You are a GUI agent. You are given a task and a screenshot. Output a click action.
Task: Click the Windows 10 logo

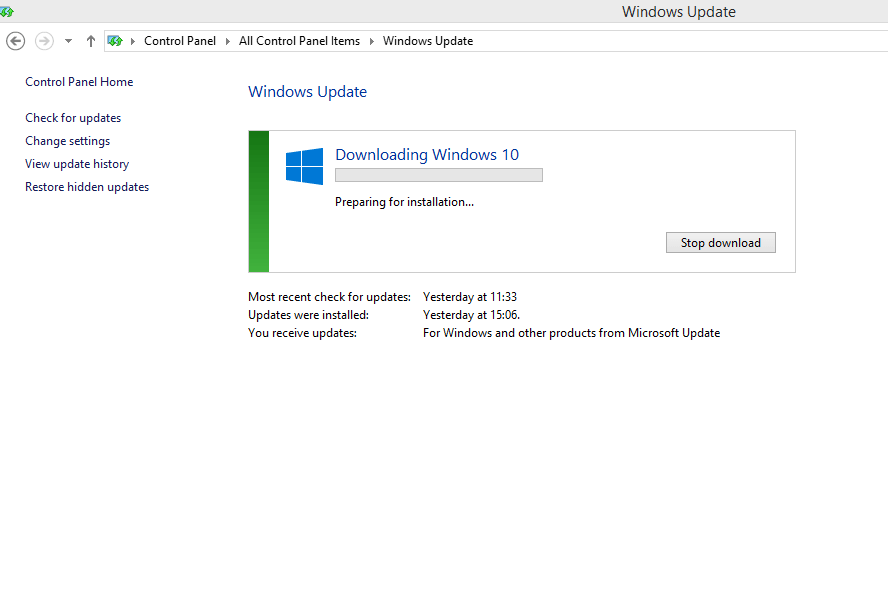pos(304,166)
